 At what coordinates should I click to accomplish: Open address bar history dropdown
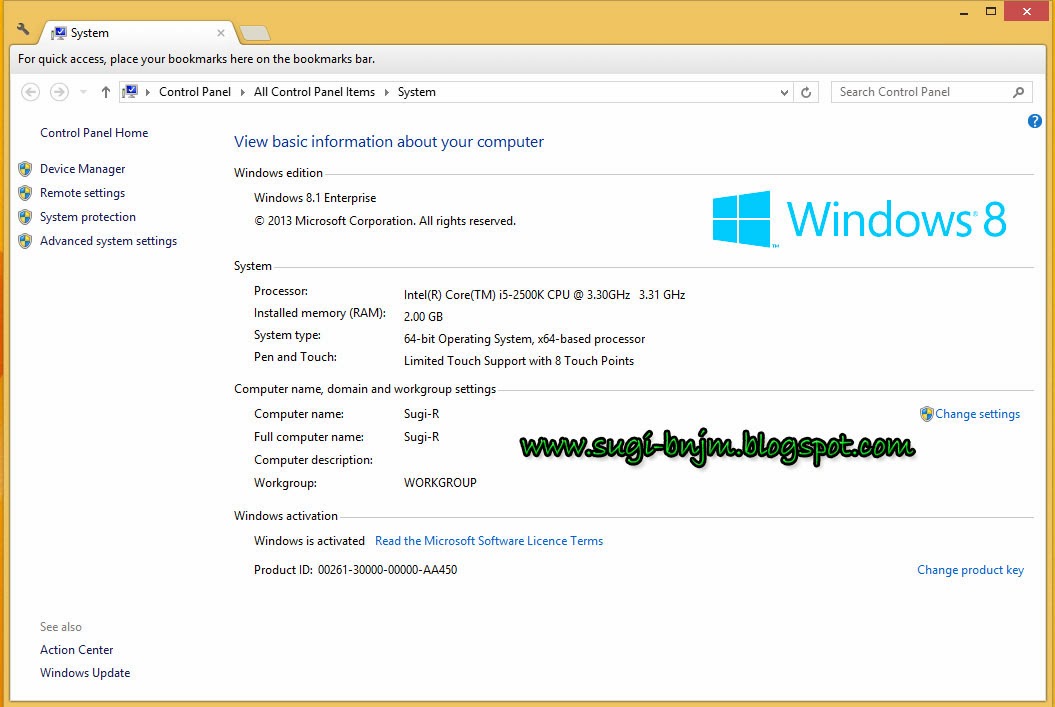click(x=784, y=92)
